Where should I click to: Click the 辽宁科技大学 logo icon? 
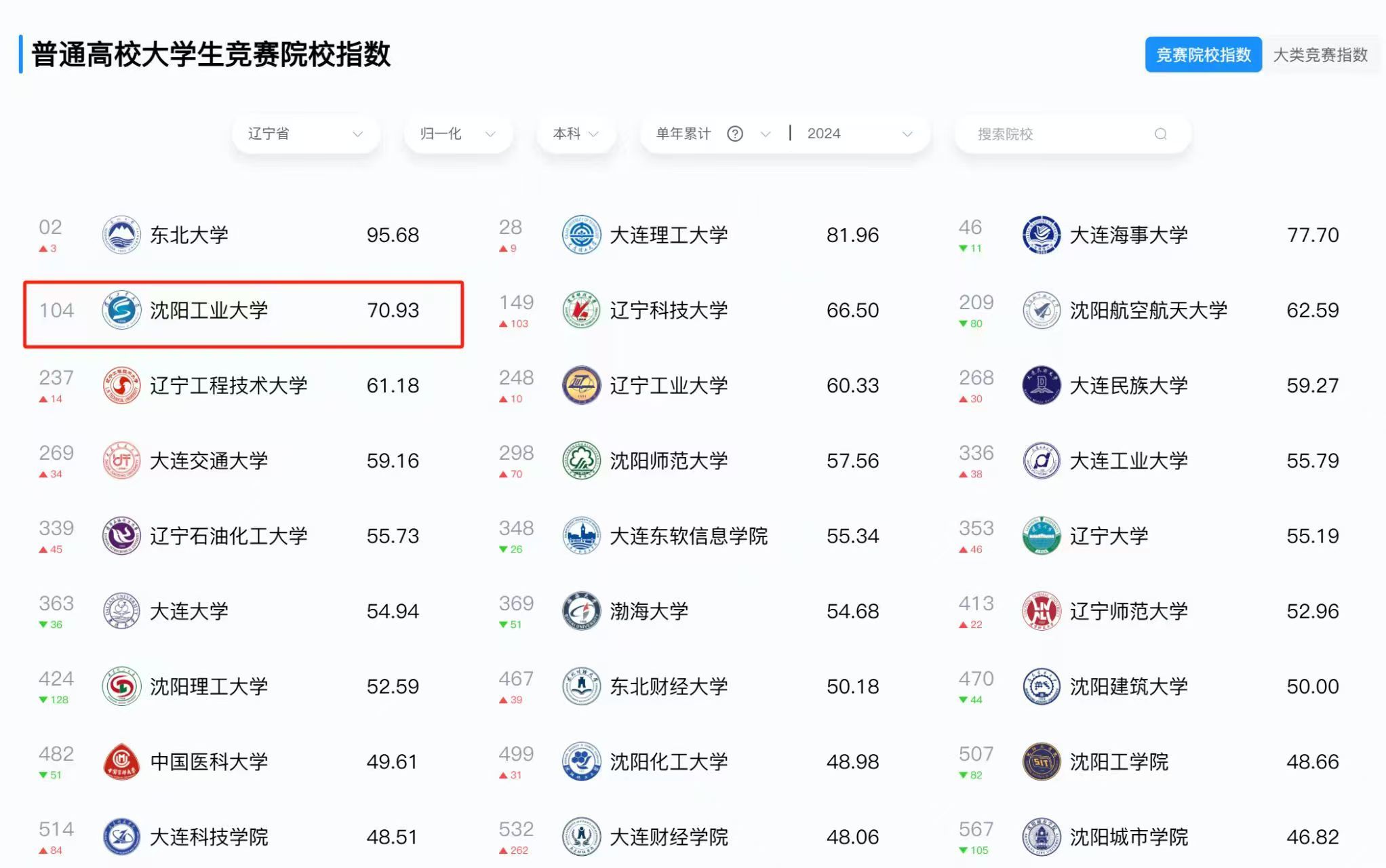(x=581, y=311)
